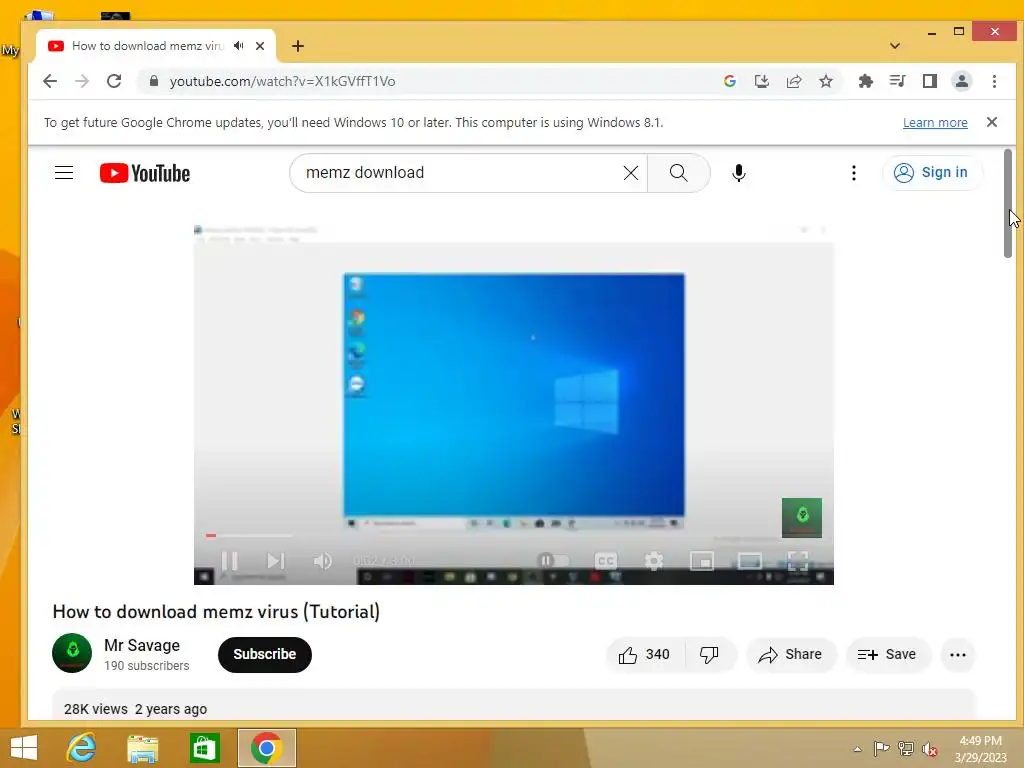Open the Action Center flag icon

(x=881, y=748)
